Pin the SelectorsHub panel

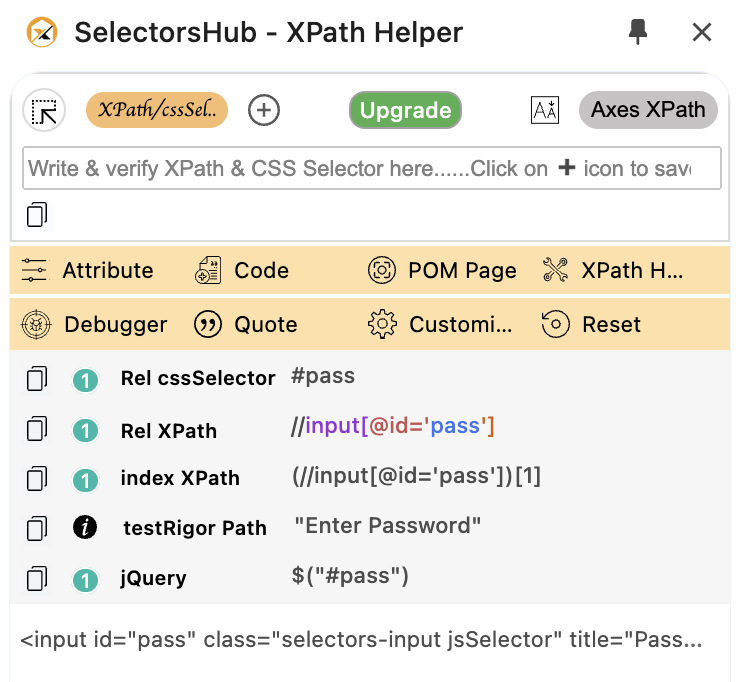tap(637, 32)
